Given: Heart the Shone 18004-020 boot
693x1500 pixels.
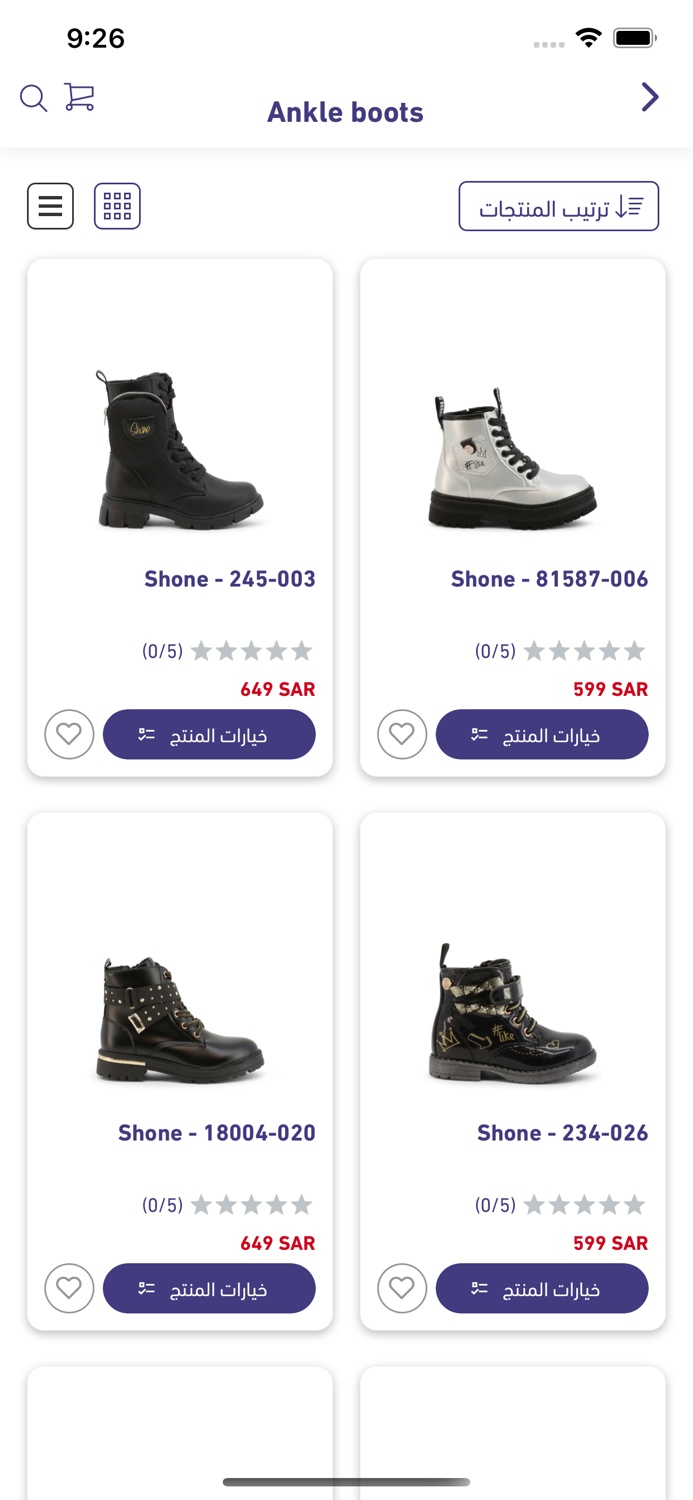Looking at the screenshot, I should [x=69, y=1288].
